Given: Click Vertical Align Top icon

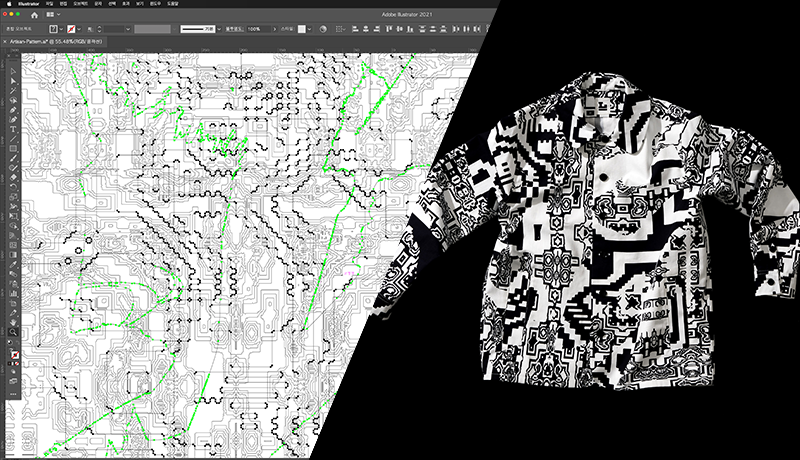Looking at the screenshot, I should pos(389,29).
